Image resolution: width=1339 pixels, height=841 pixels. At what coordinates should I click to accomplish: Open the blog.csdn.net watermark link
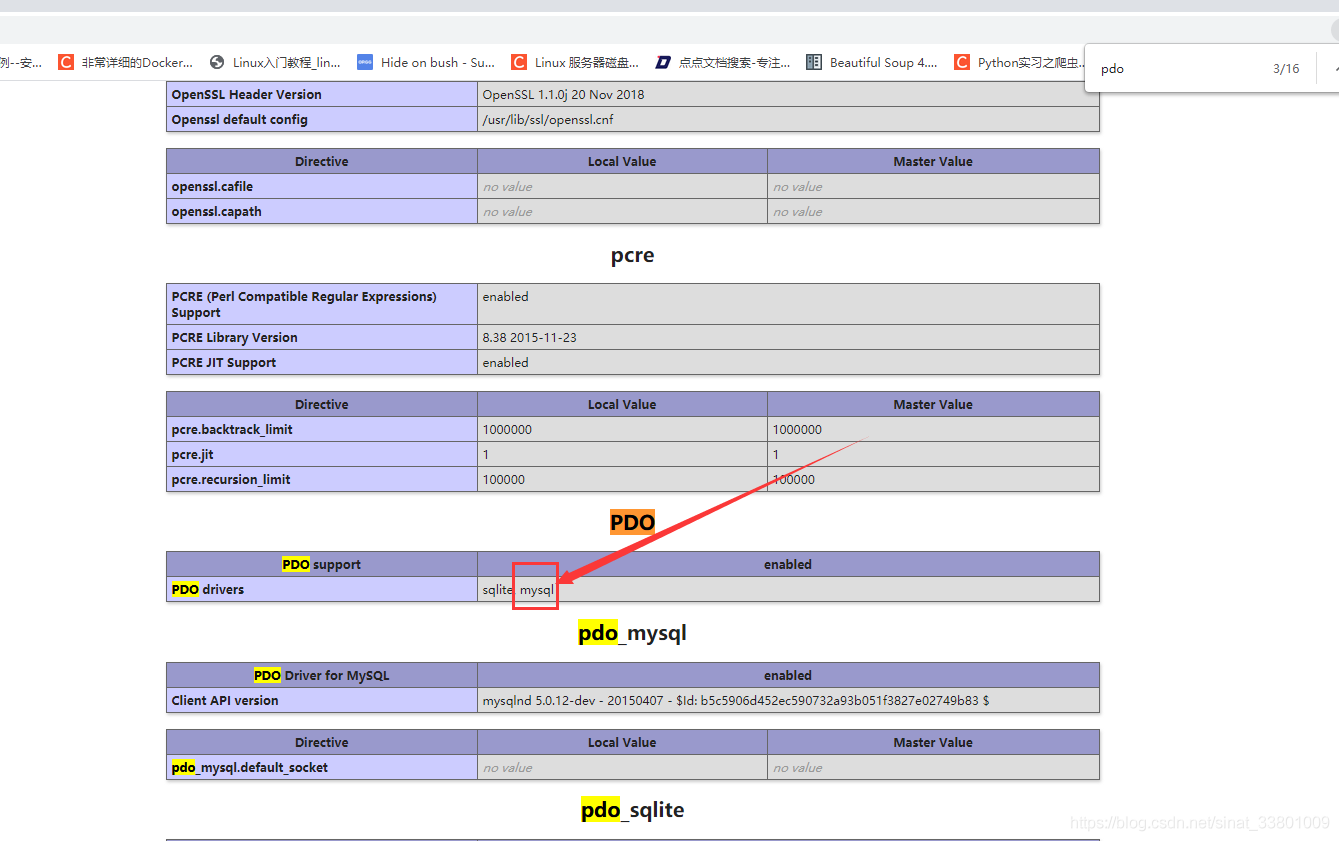1199,823
